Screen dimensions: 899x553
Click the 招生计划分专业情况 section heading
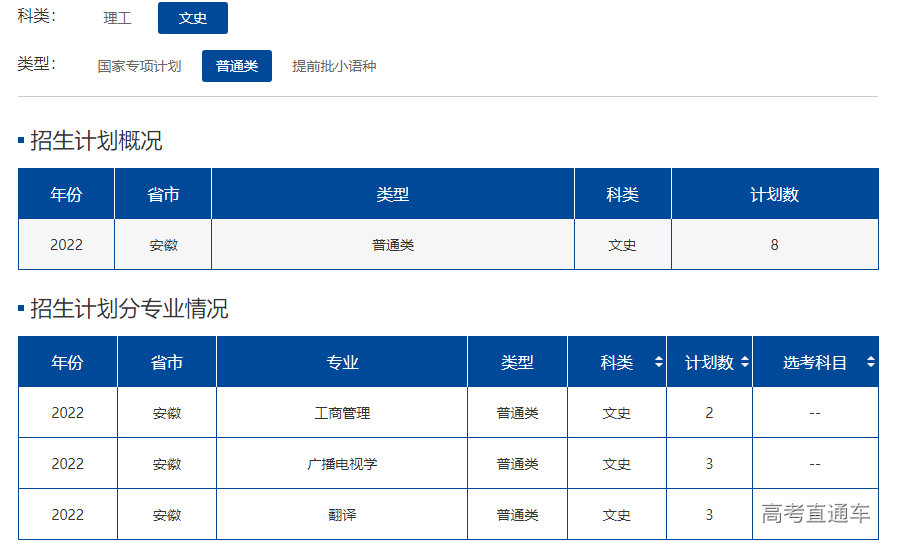(129, 309)
